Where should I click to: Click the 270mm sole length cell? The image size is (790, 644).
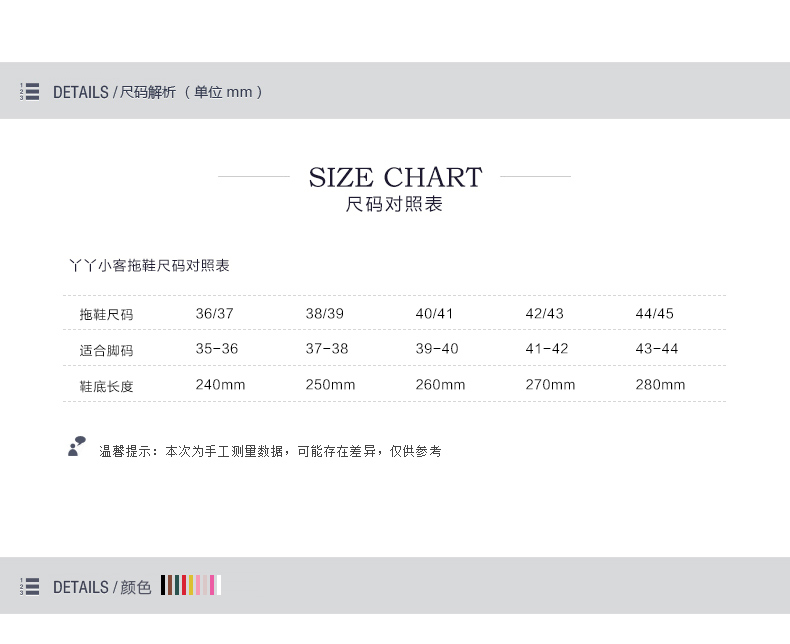click(550, 385)
